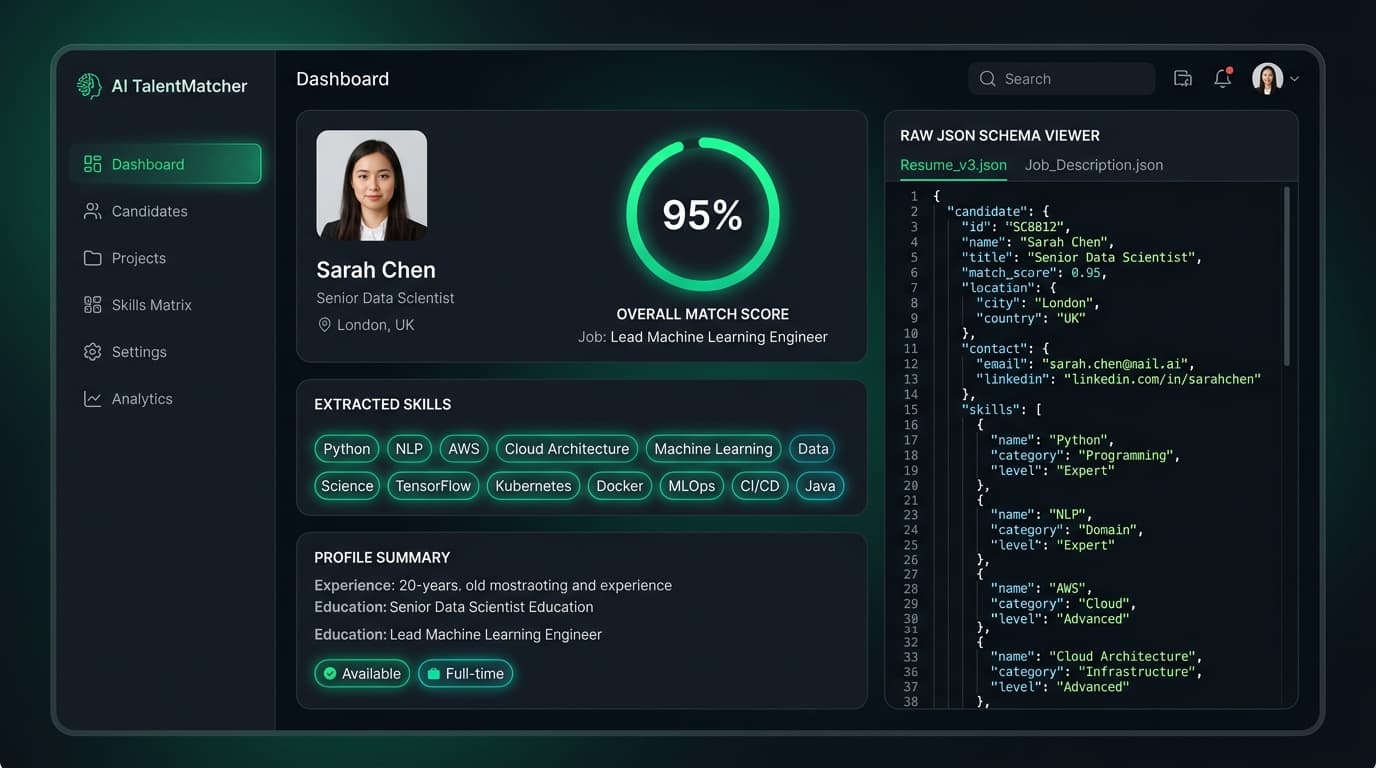Click the Candidates people icon

(x=93, y=211)
